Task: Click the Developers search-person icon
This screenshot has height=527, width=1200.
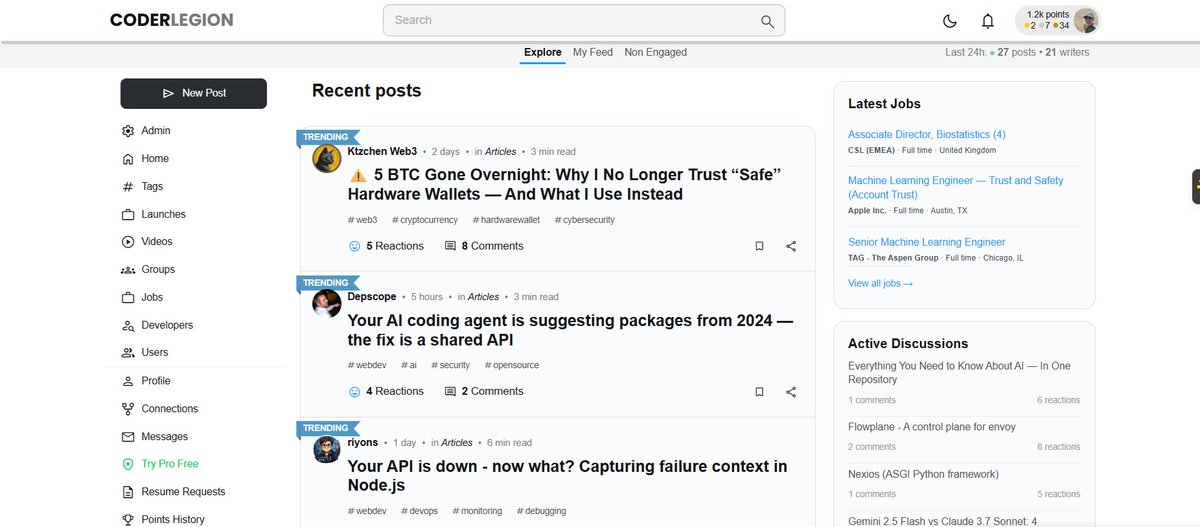Action: [x=128, y=326]
